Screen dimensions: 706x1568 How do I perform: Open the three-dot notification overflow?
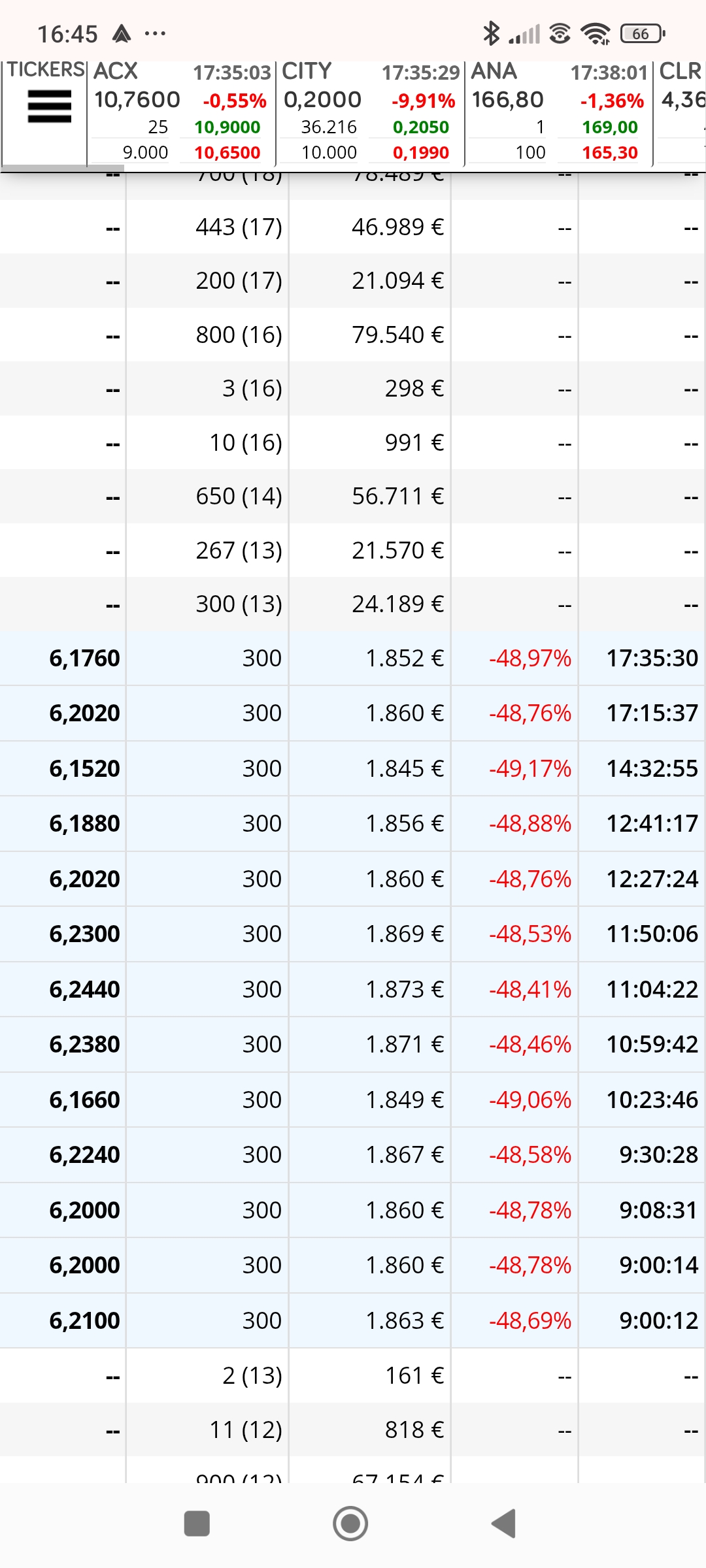(155, 33)
